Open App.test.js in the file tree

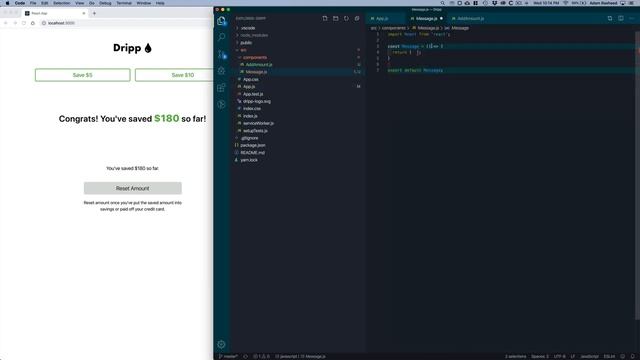click(x=253, y=94)
